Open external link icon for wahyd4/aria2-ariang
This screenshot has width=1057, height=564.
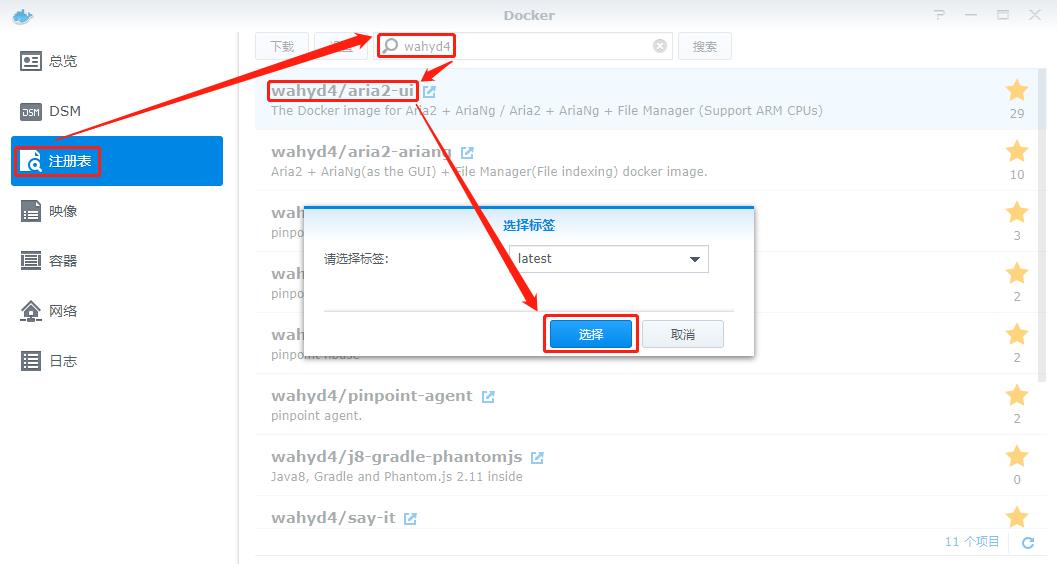[x=467, y=153]
